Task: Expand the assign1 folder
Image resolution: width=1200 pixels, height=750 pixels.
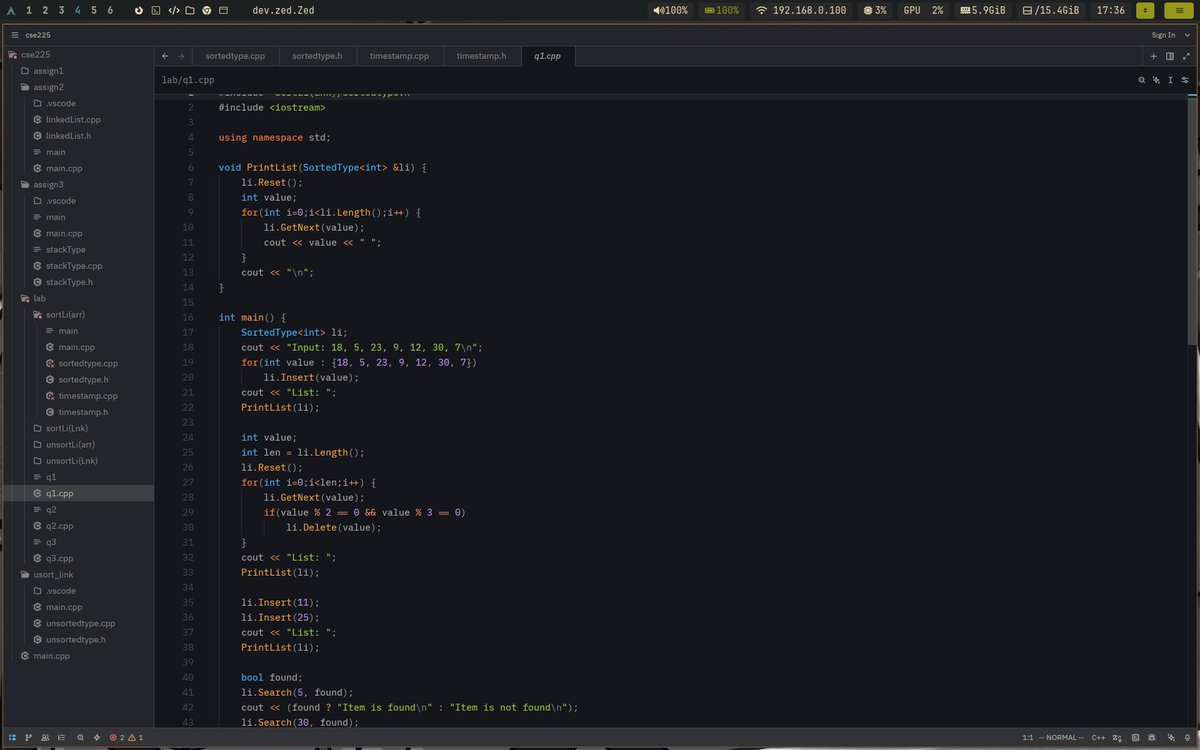Action: tap(77, 71)
